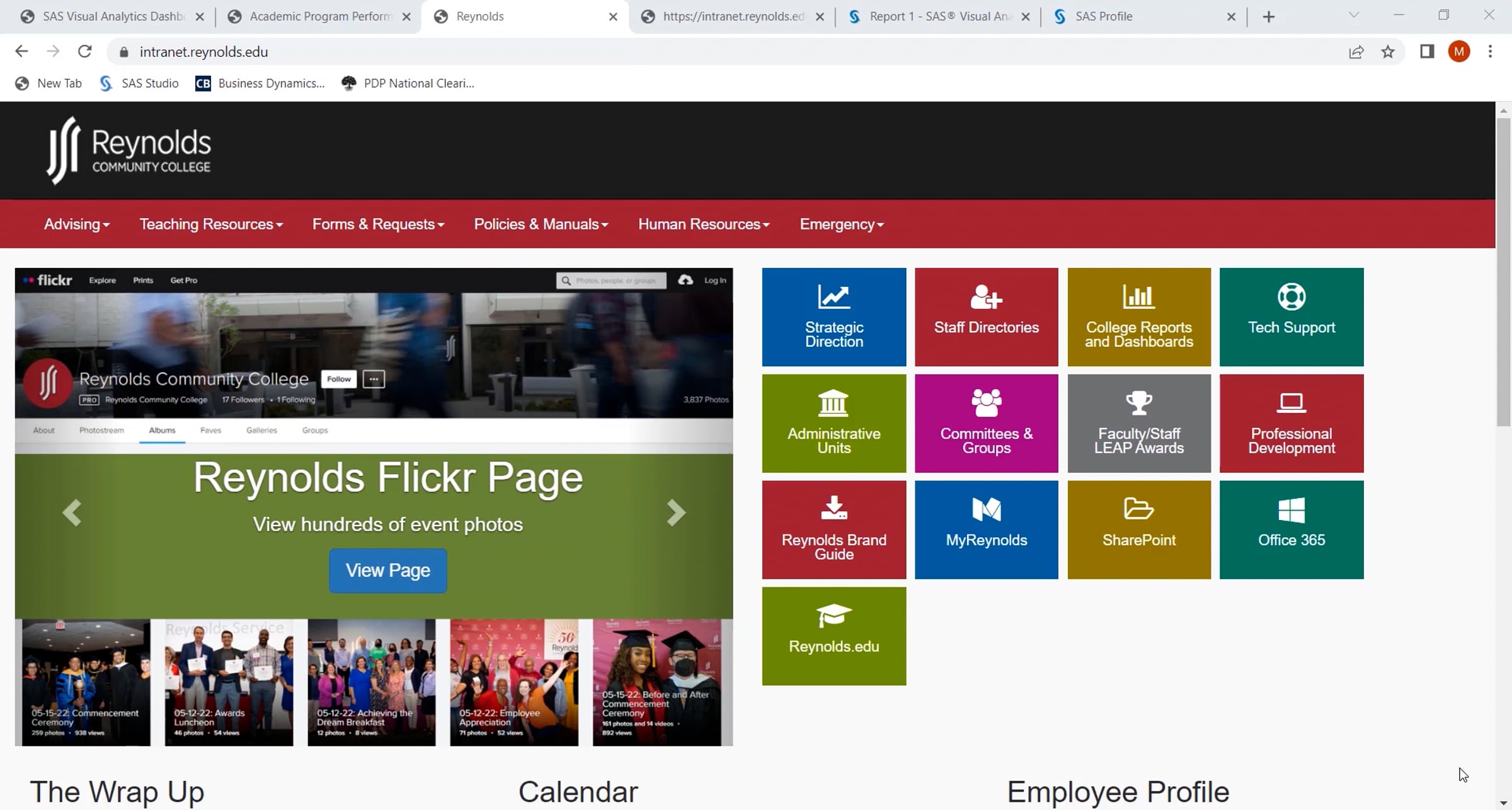Screen dimensions: 1512x810
Task: Open the Chrome profile avatar M
Action: (x=1459, y=52)
